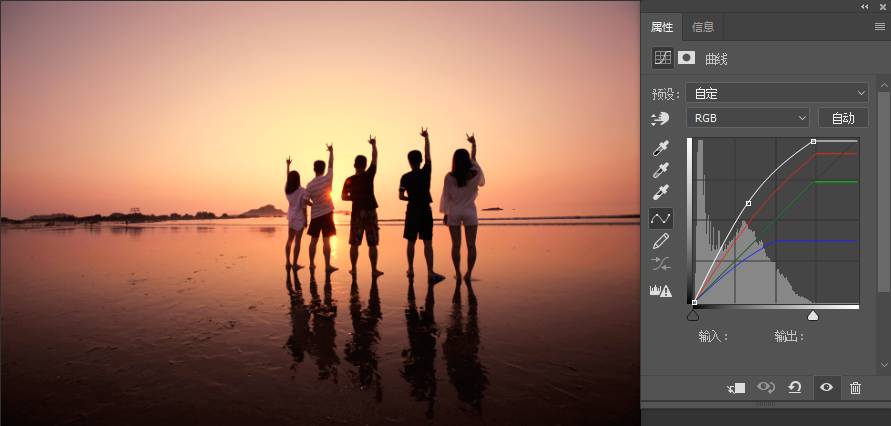Select the gray point eyedropper
The image size is (891, 426).
(661, 170)
